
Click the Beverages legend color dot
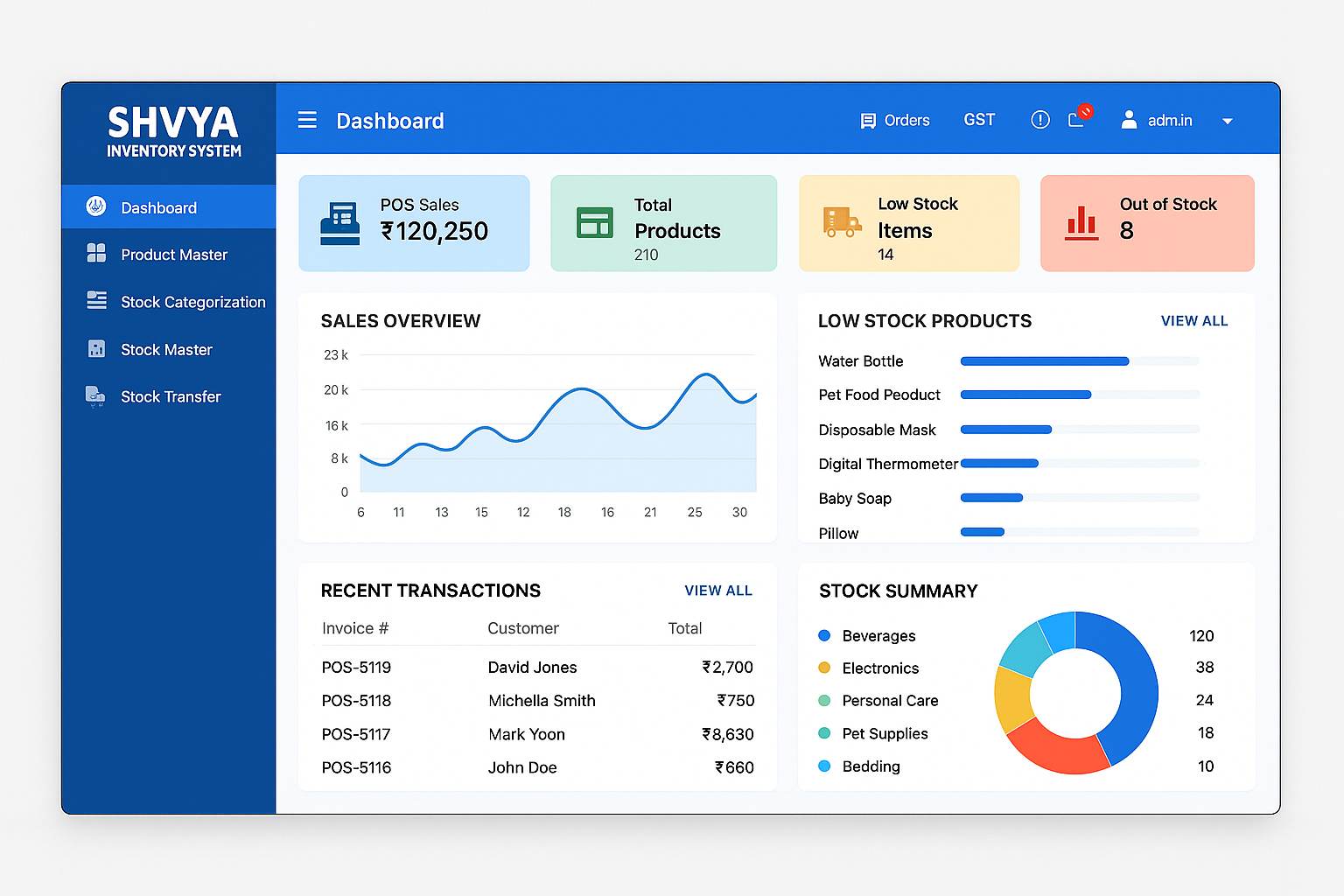tap(824, 636)
